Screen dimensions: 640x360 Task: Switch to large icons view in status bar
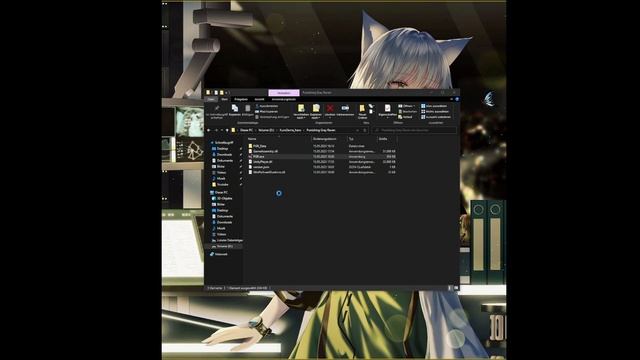[x=456, y=288]
